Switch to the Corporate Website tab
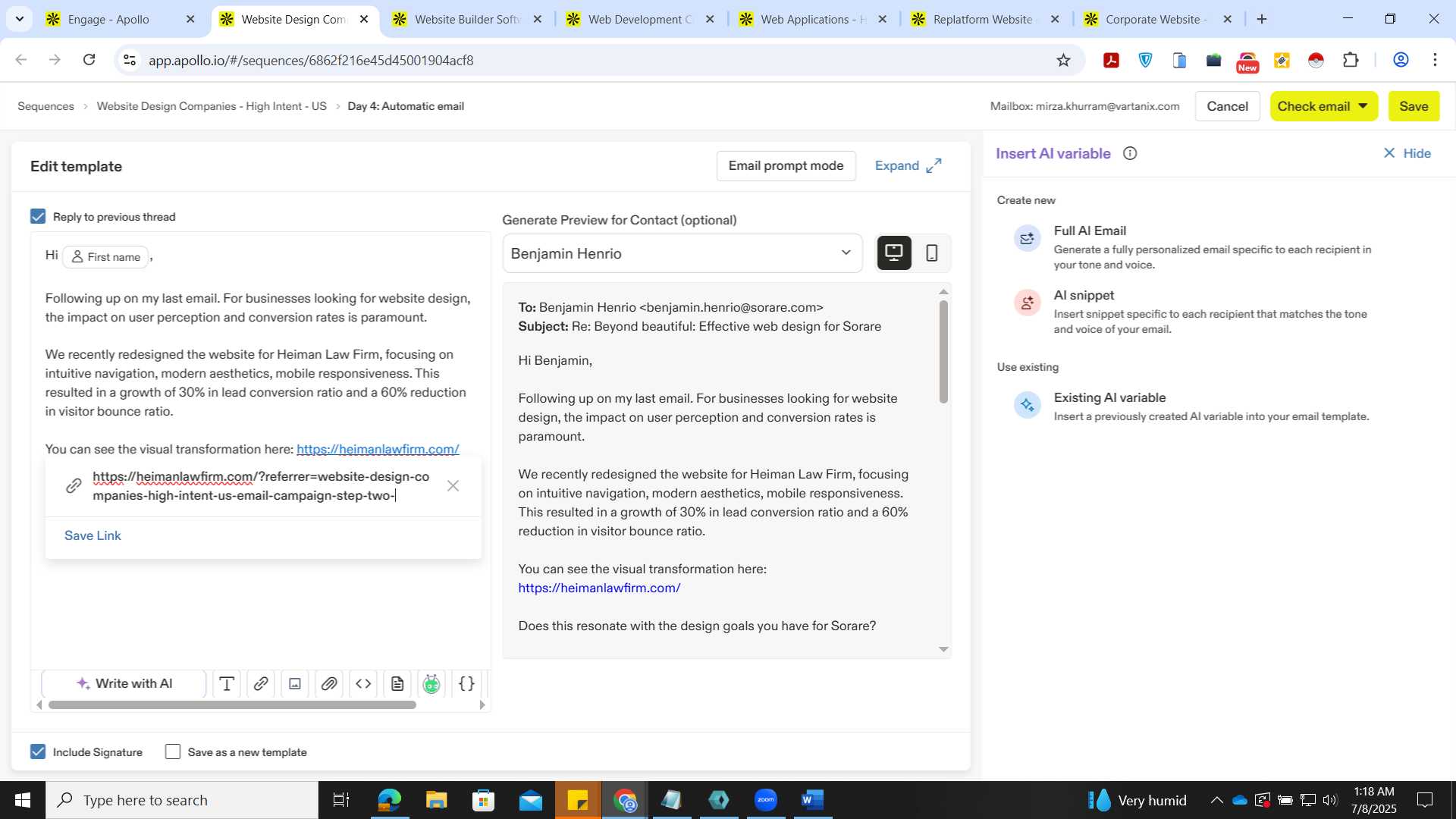Screen dimensions: 1456x819 coord(1159,19)
